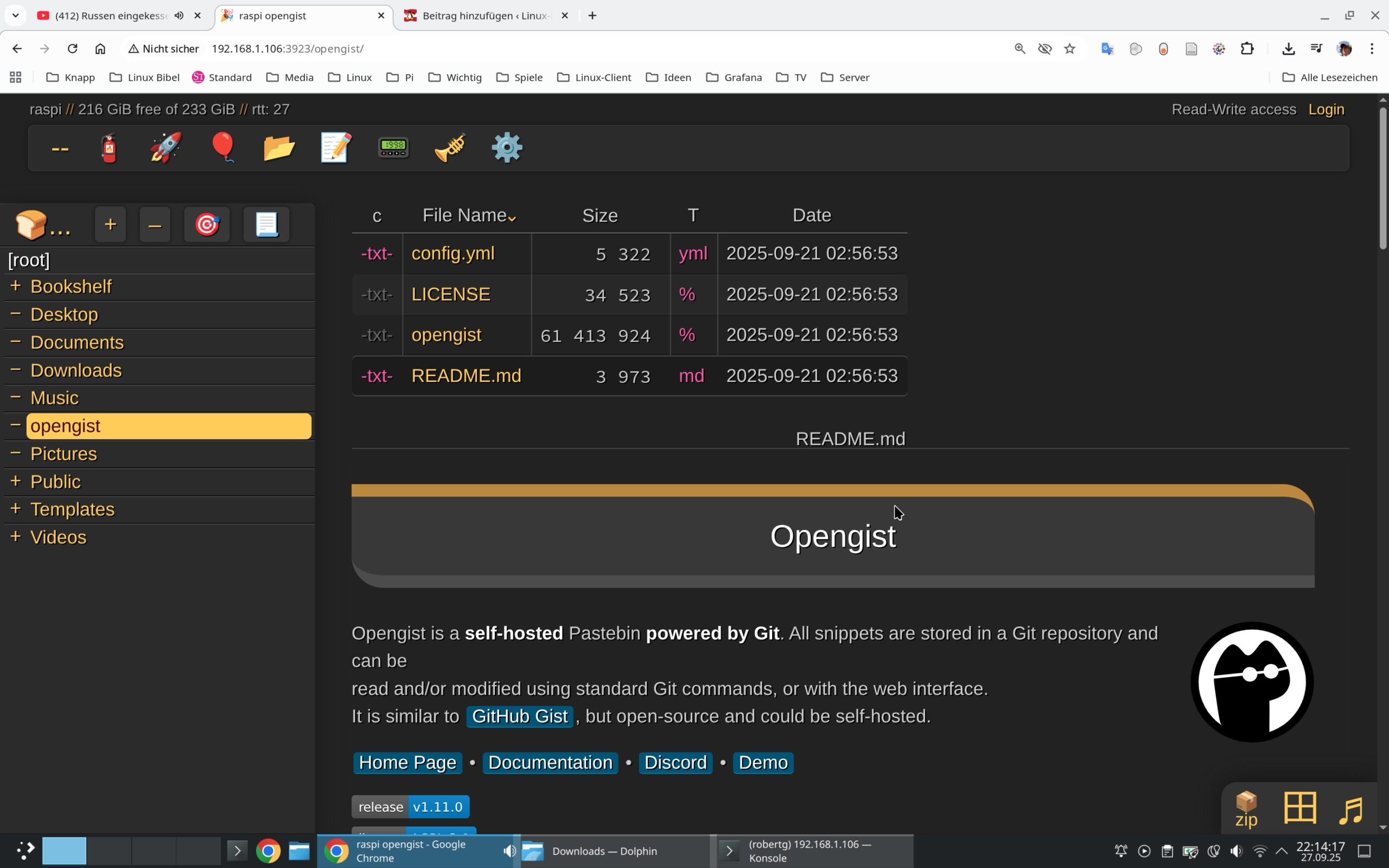
Task: Open the fire extinguisher unpost panel
Action: 109,148
